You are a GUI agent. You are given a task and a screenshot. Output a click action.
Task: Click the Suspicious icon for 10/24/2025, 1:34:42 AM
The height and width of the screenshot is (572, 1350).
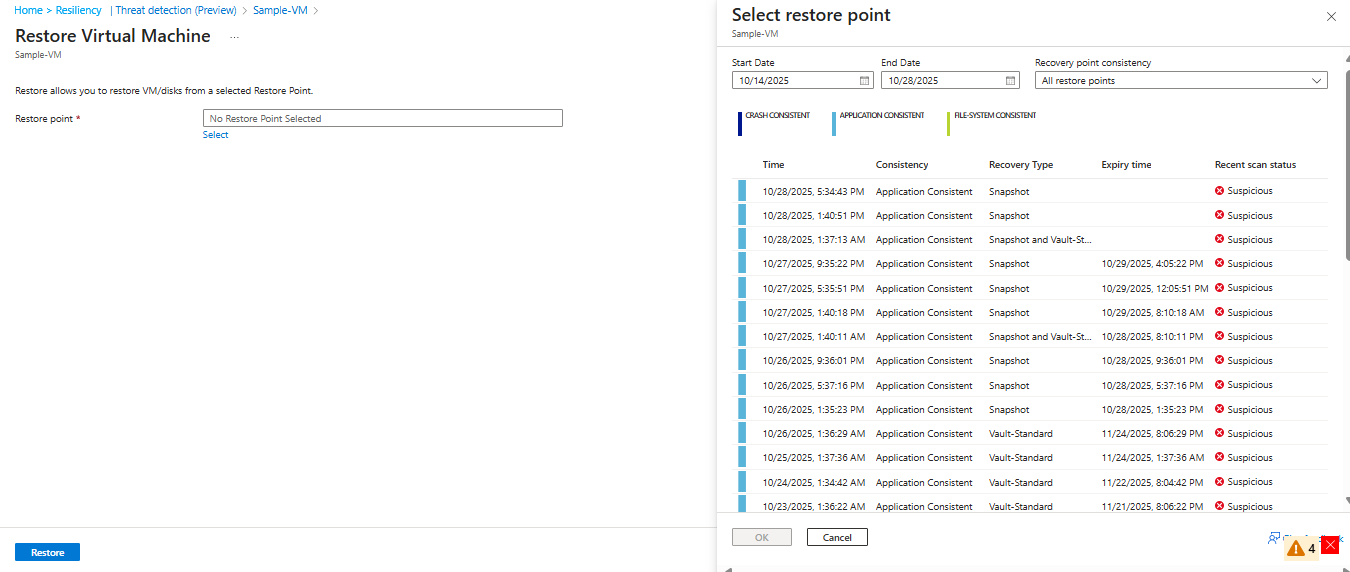click(x=1219, y=482)
